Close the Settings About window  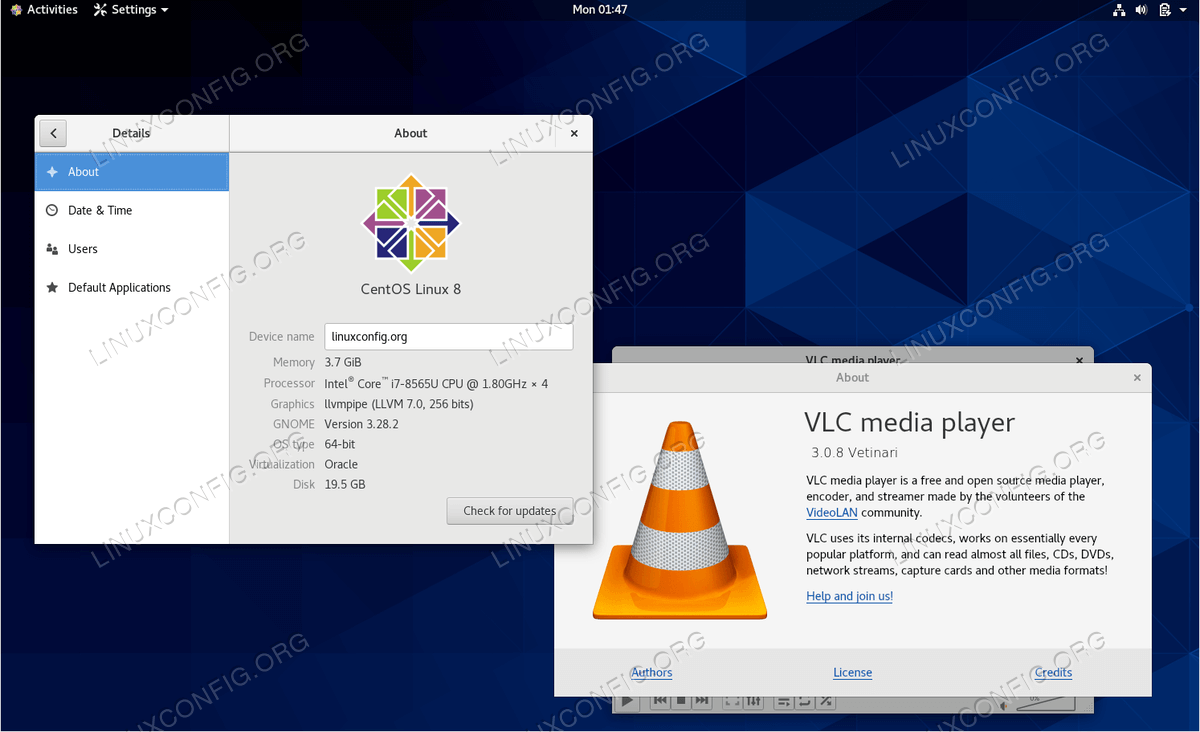[x=574, y=133]
